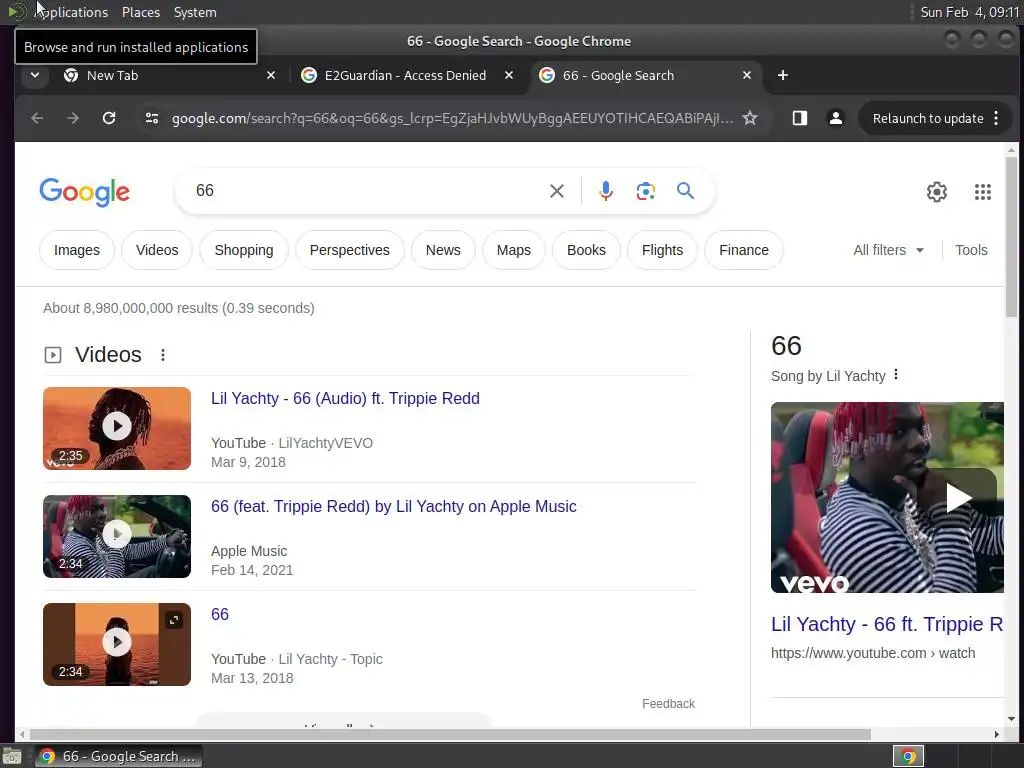Bookmark this page with the star icon

(x=750, y=118)
